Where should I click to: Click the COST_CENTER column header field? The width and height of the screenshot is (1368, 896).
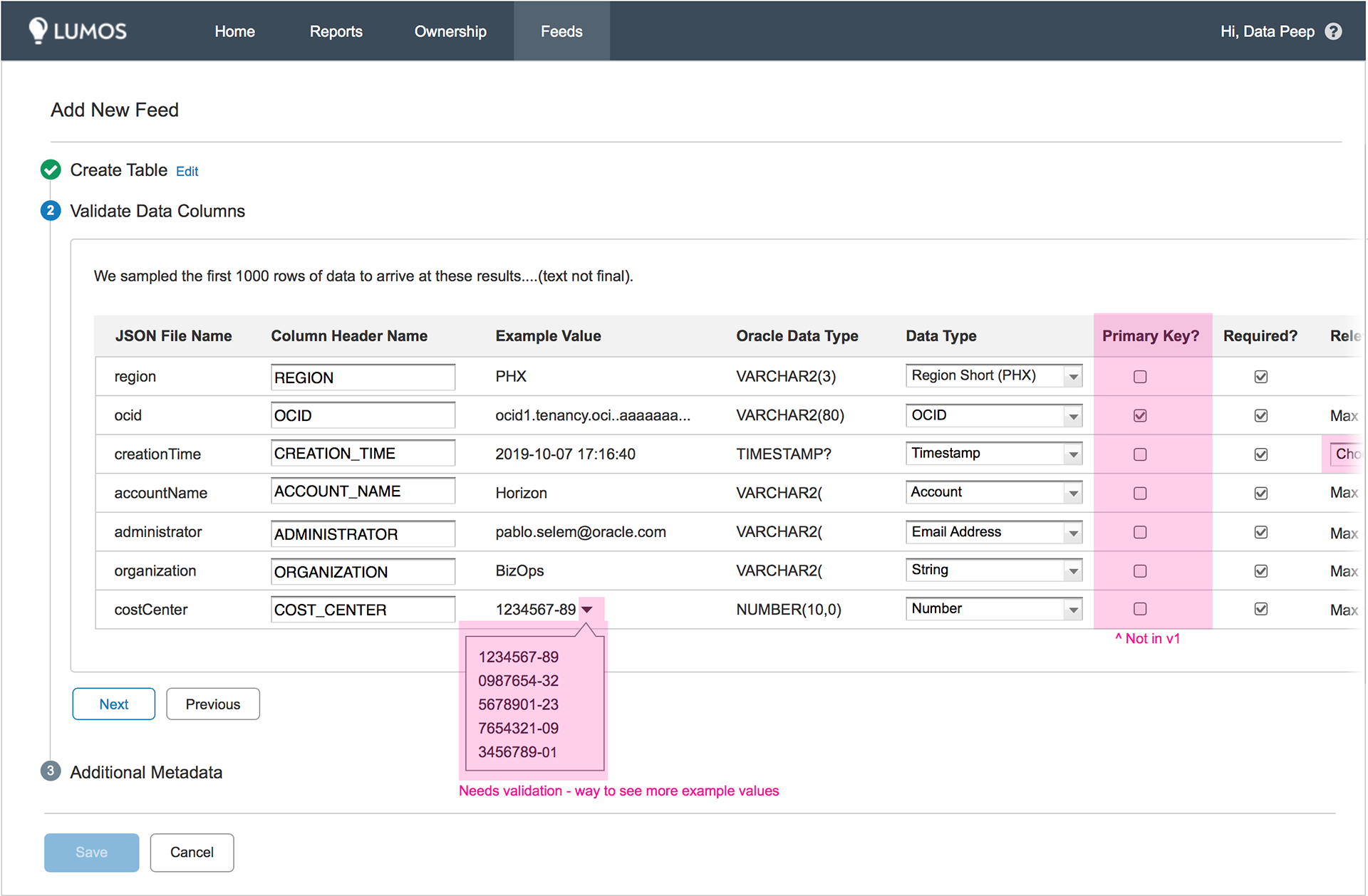pos(363,610)
